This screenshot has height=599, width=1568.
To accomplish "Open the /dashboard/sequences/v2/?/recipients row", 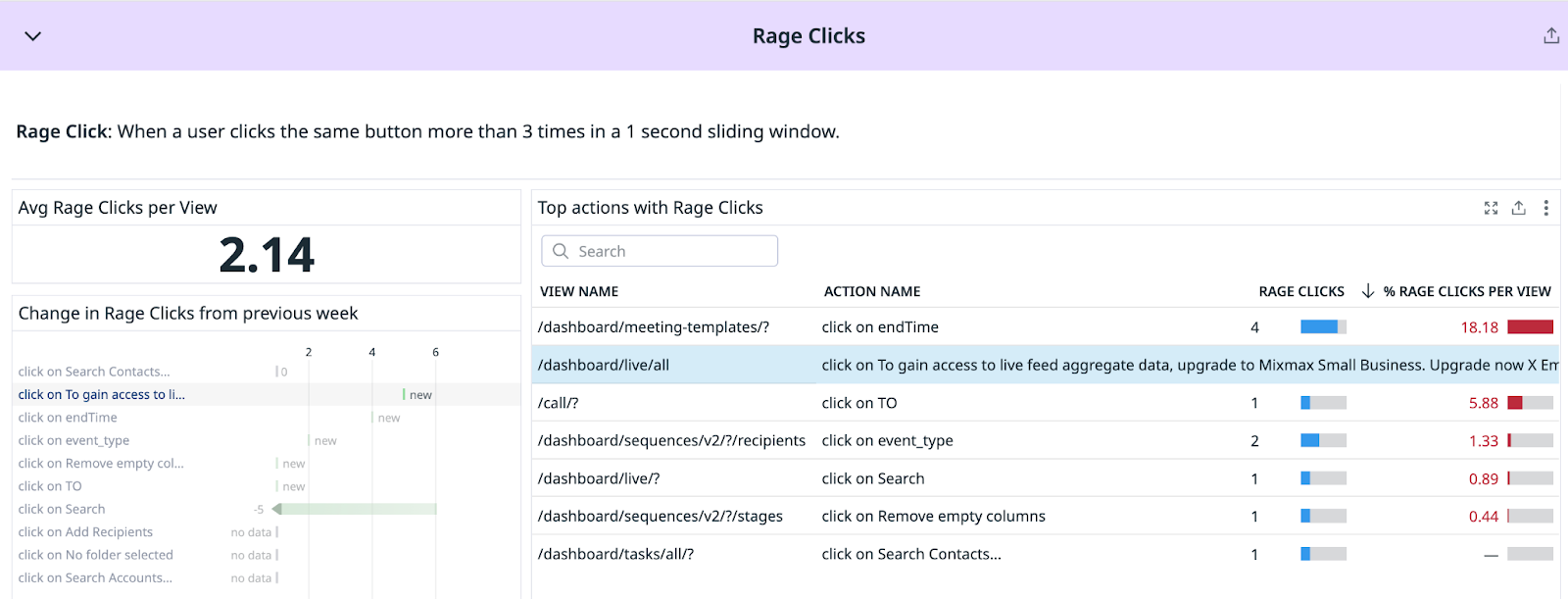I will pos(671,441).
